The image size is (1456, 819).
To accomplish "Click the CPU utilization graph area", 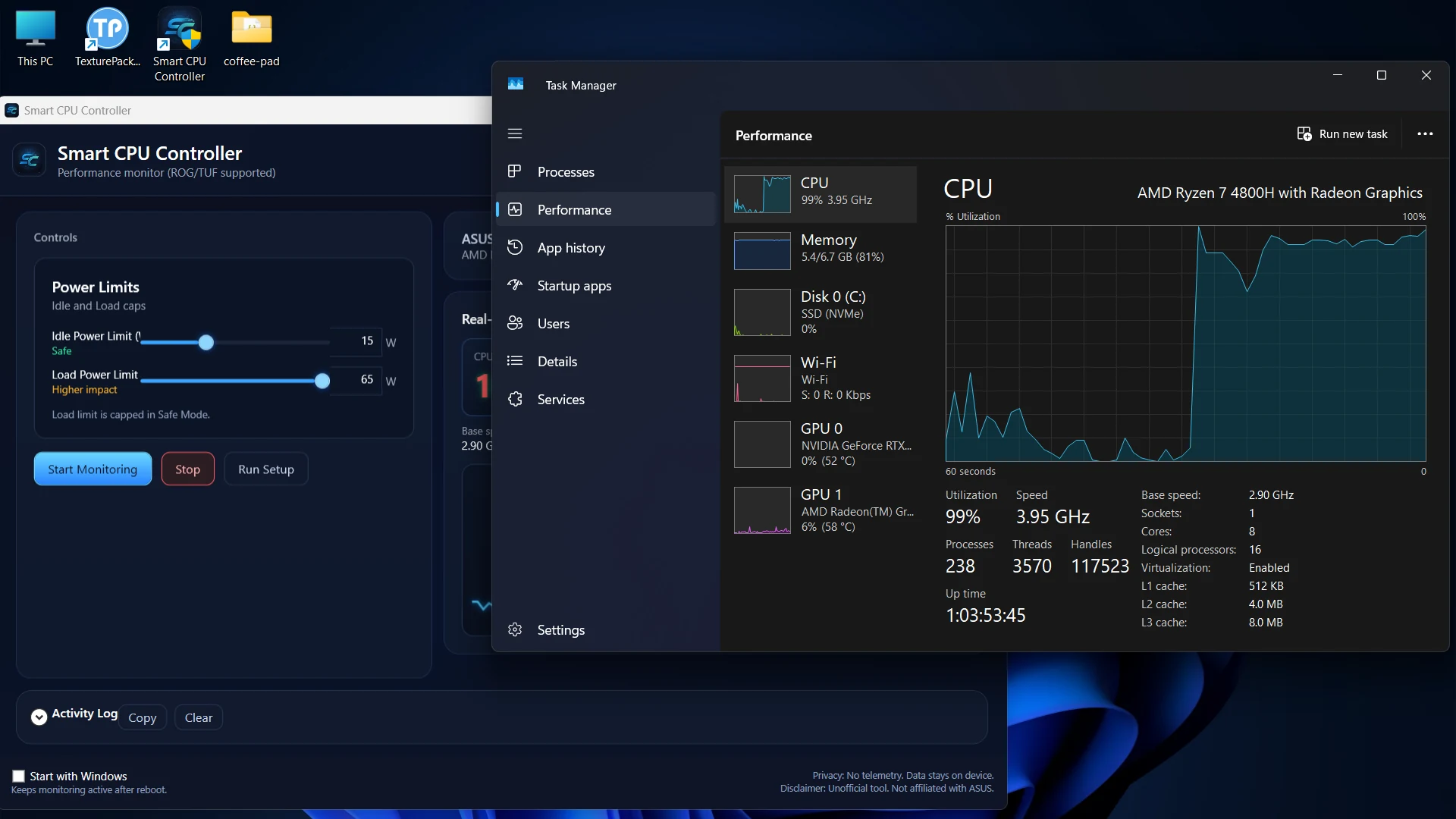I will (1185, 344).
